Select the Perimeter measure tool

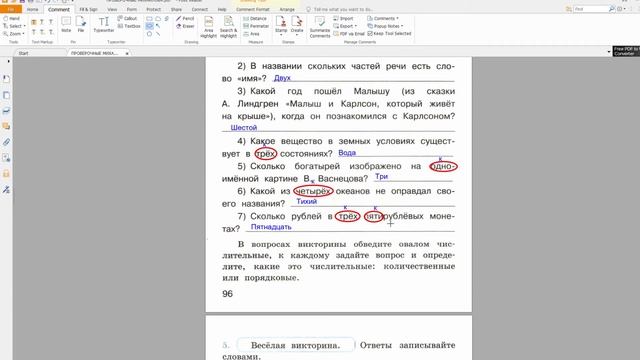pos(256,26)
